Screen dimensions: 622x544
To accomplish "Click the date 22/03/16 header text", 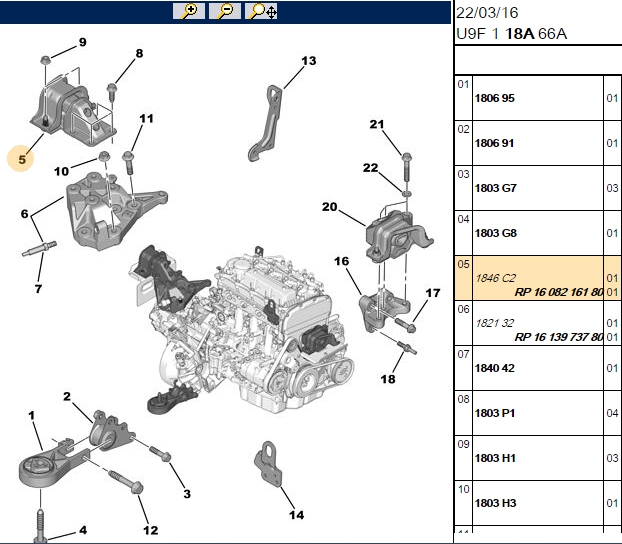I will coord(487,13).
